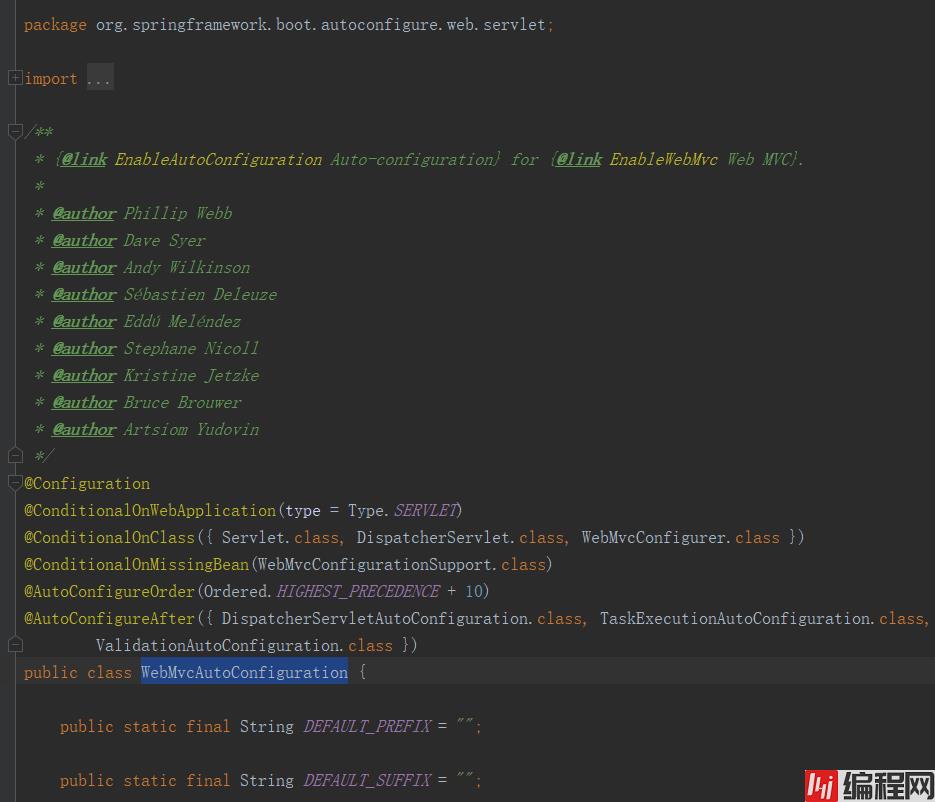Click the highlighted WebMvcAutoConfiguration class name
935x802 pixels.
(244, 672)
